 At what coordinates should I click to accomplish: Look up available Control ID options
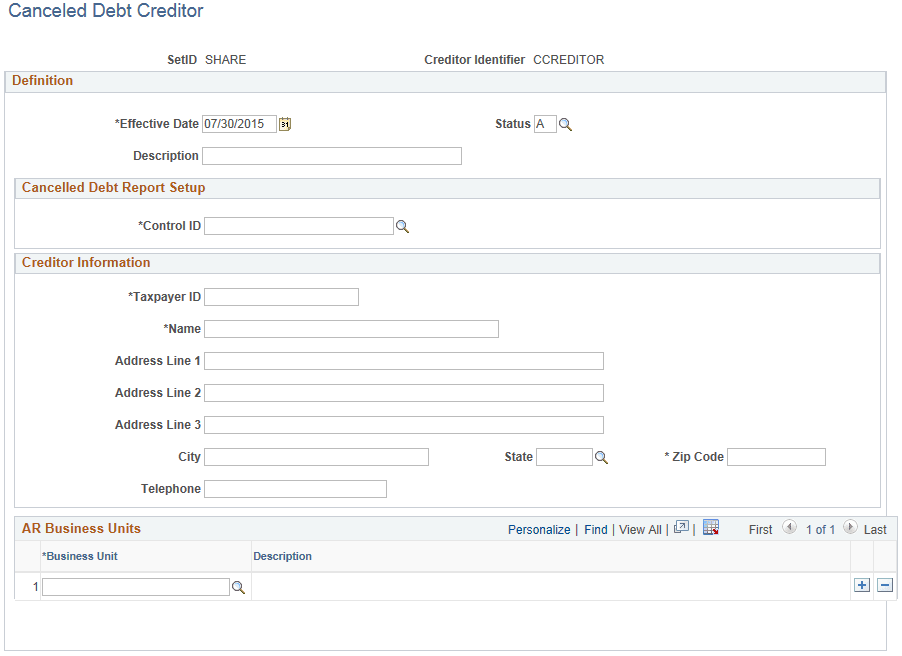[x=403, y=225]
